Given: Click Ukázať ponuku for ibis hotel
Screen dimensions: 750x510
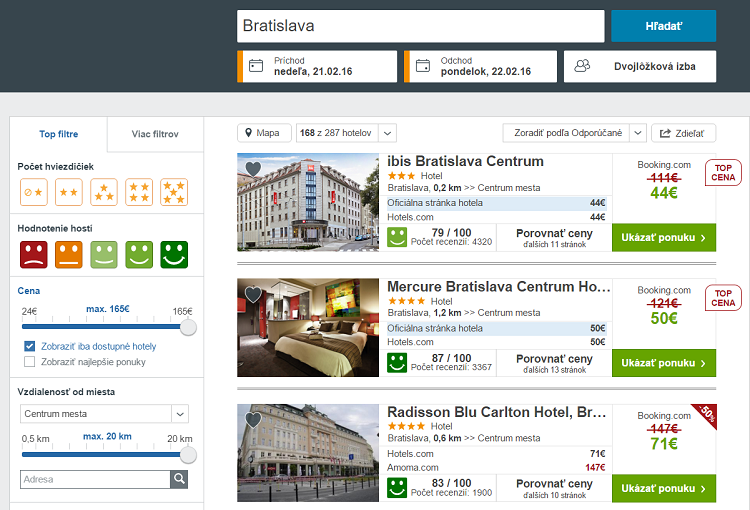Looking at the screenshot, I should click(664, 237).
